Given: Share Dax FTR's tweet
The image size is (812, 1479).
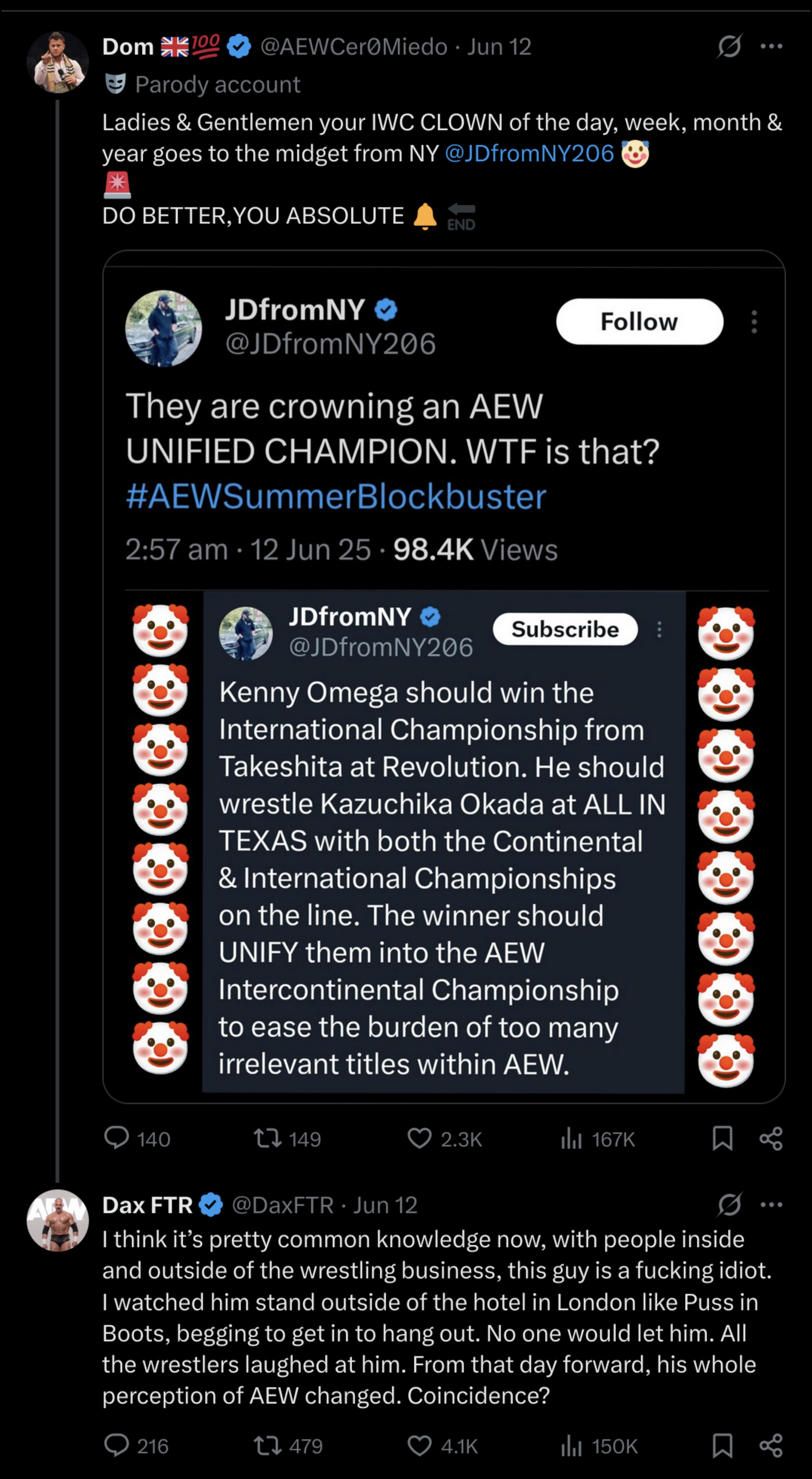Looking at the screenshot, I should [771, 1445].
